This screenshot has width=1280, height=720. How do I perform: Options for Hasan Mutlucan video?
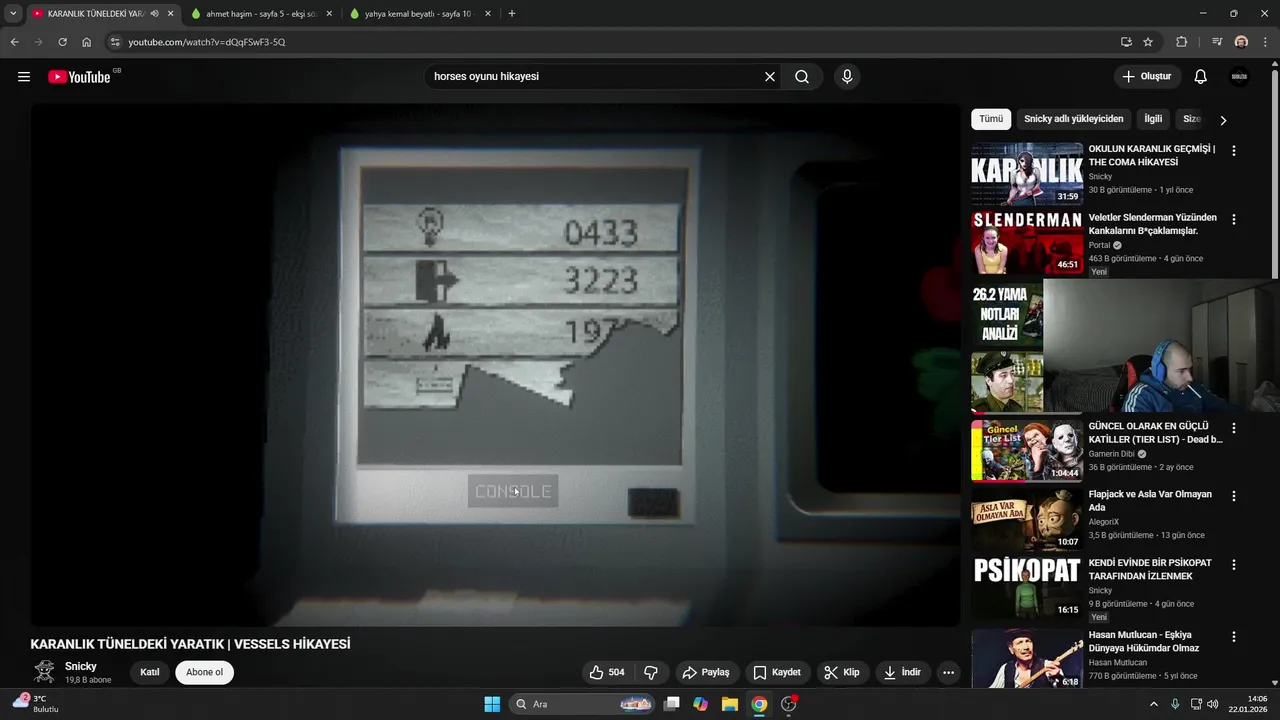(x=1234, y=637)
